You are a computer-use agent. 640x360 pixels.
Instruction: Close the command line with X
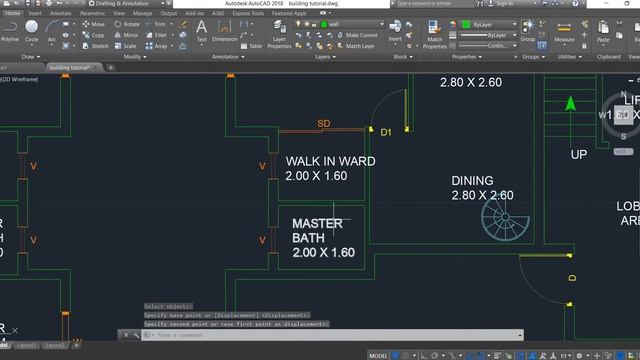pos(126,335)
